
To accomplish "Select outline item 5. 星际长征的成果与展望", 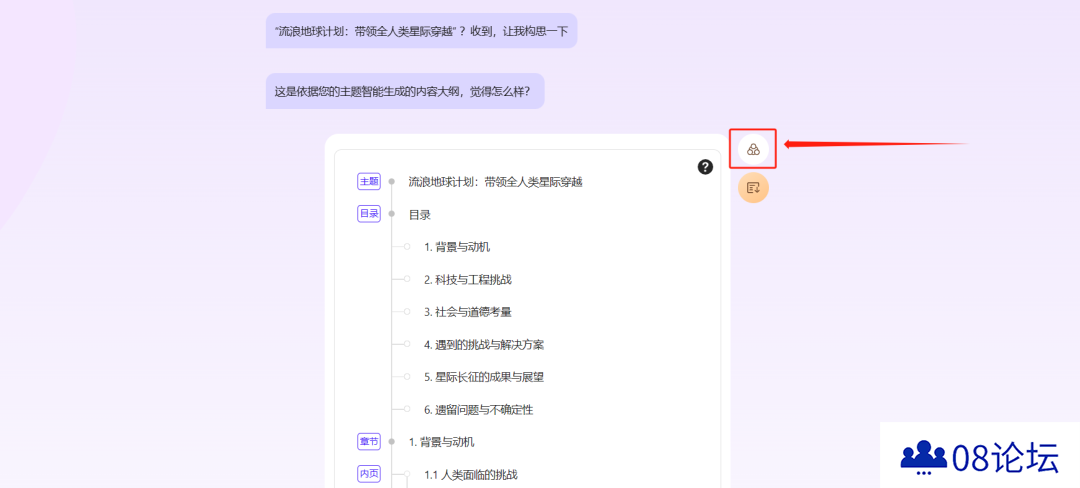I will [484, 377].
